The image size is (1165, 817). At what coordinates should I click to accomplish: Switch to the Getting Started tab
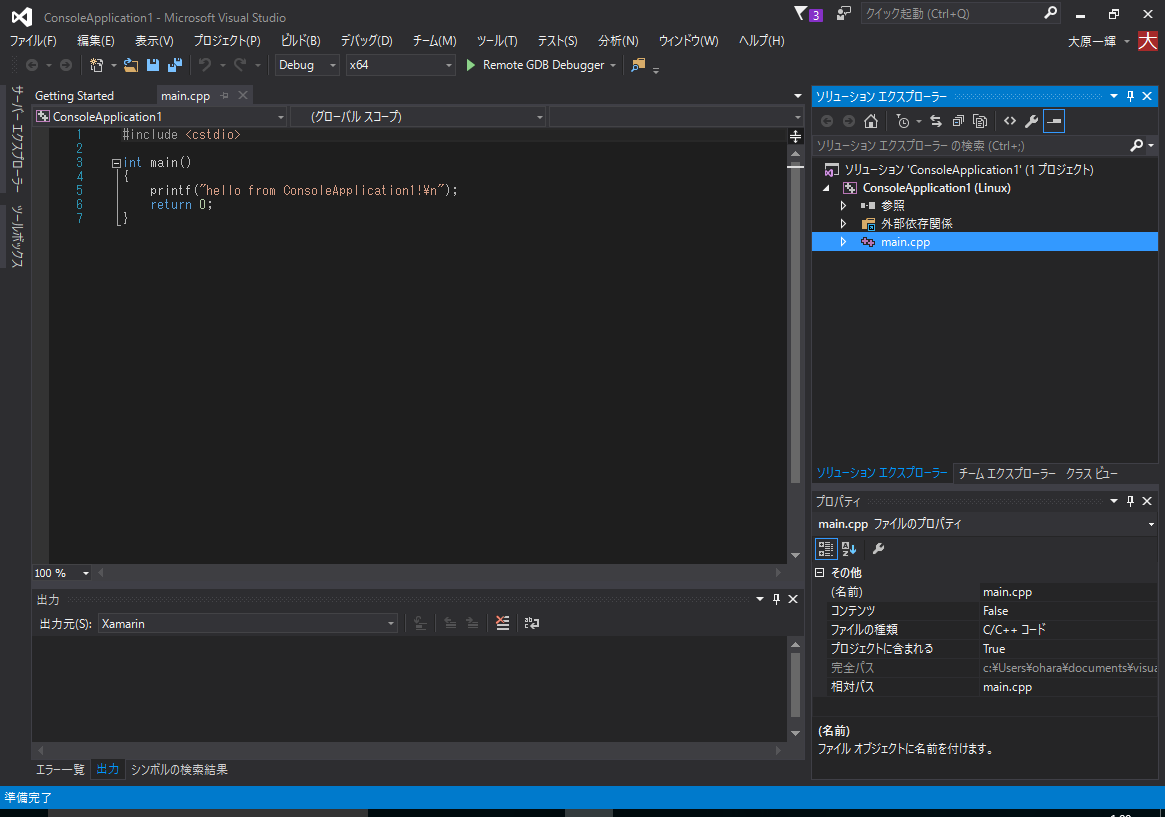[74, 96]
